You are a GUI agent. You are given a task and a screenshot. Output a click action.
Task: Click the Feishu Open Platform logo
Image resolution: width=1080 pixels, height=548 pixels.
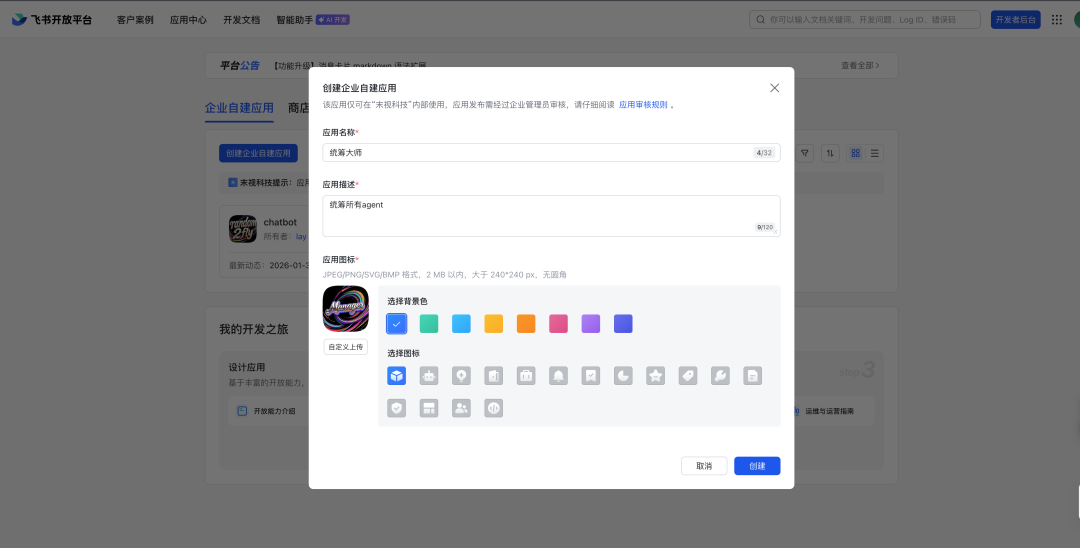click(52, 20)
